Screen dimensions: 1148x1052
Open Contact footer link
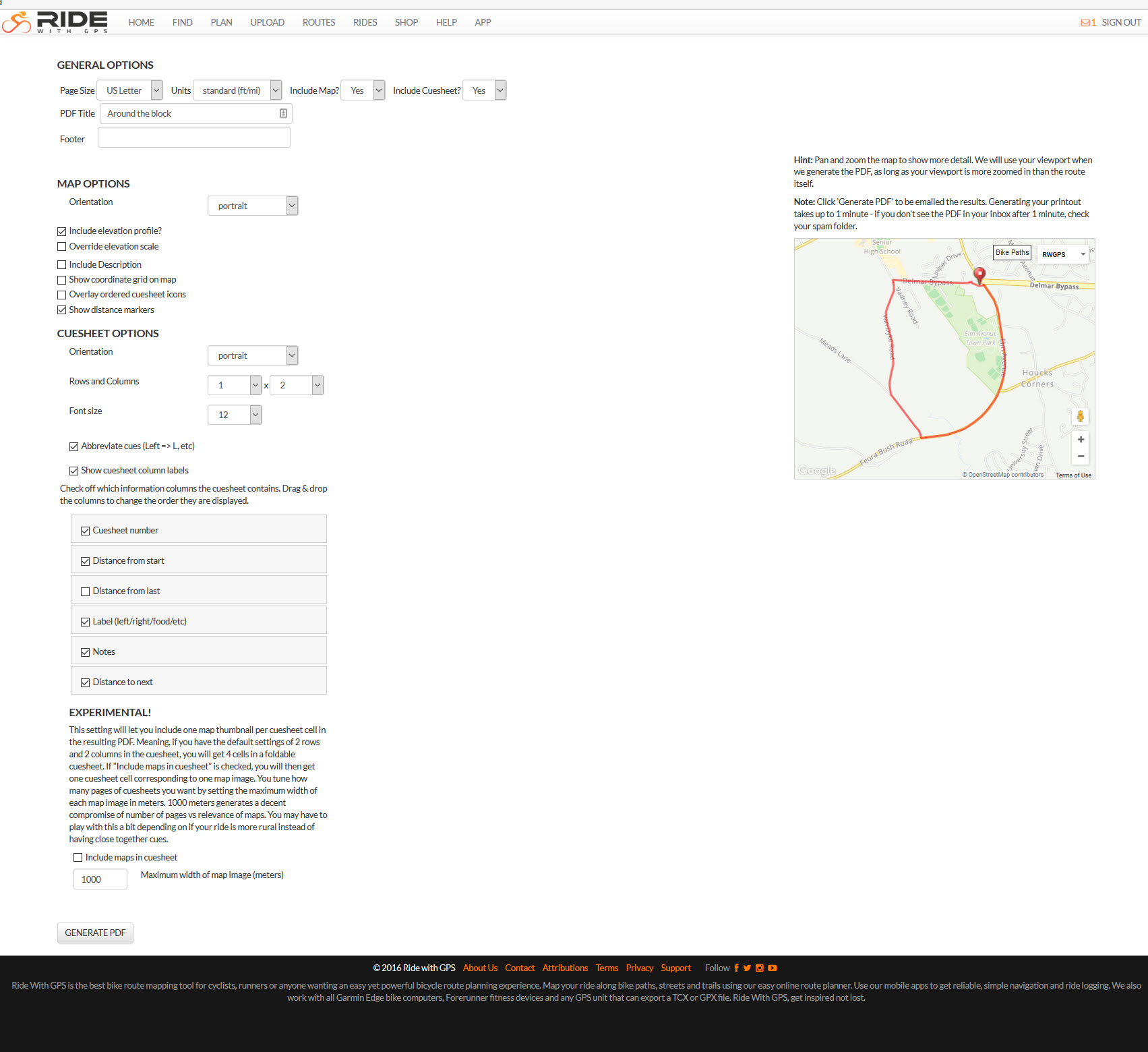[x=520, y=968]
